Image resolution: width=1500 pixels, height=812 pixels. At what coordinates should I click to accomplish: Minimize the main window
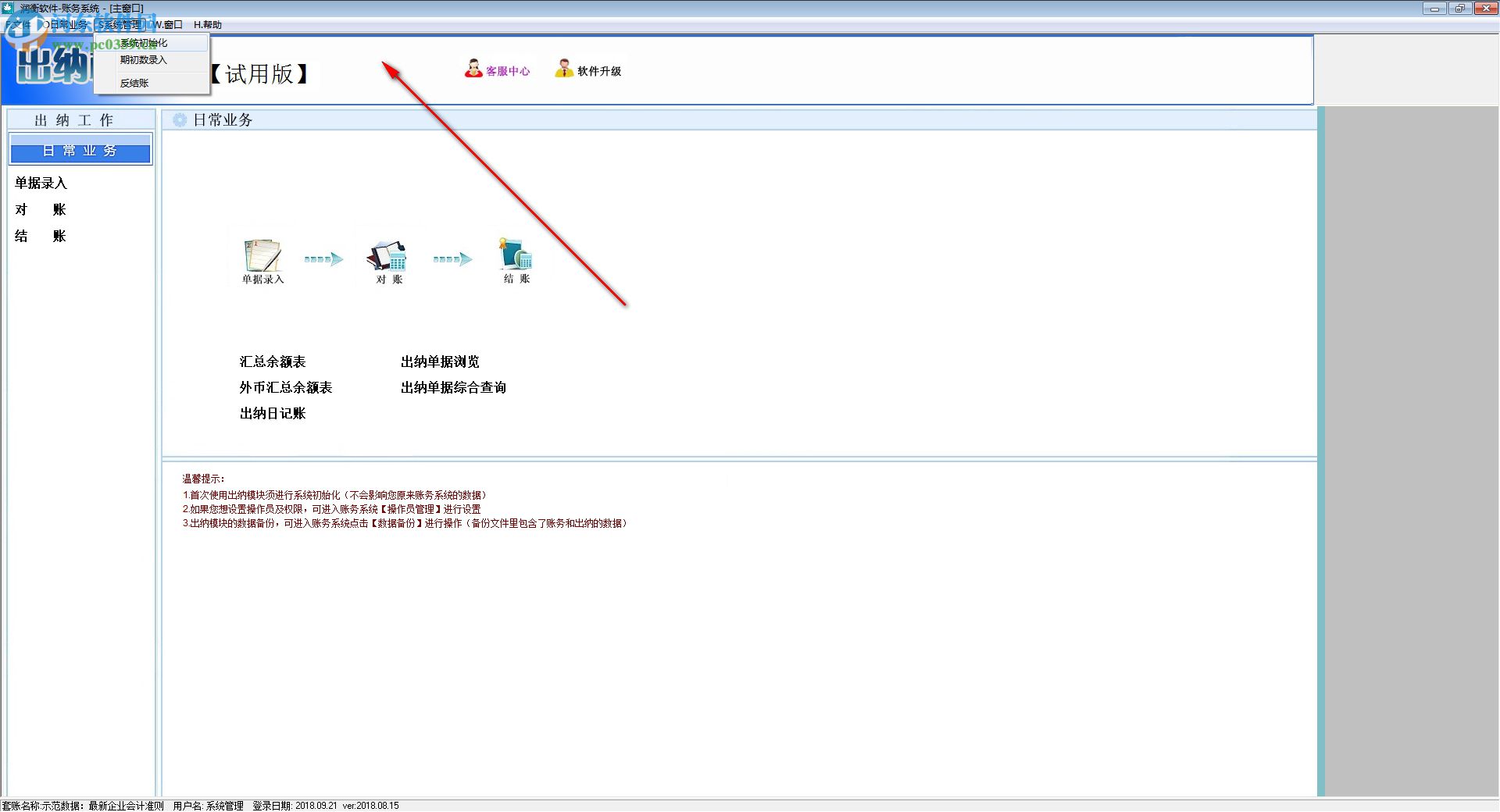1434,9
